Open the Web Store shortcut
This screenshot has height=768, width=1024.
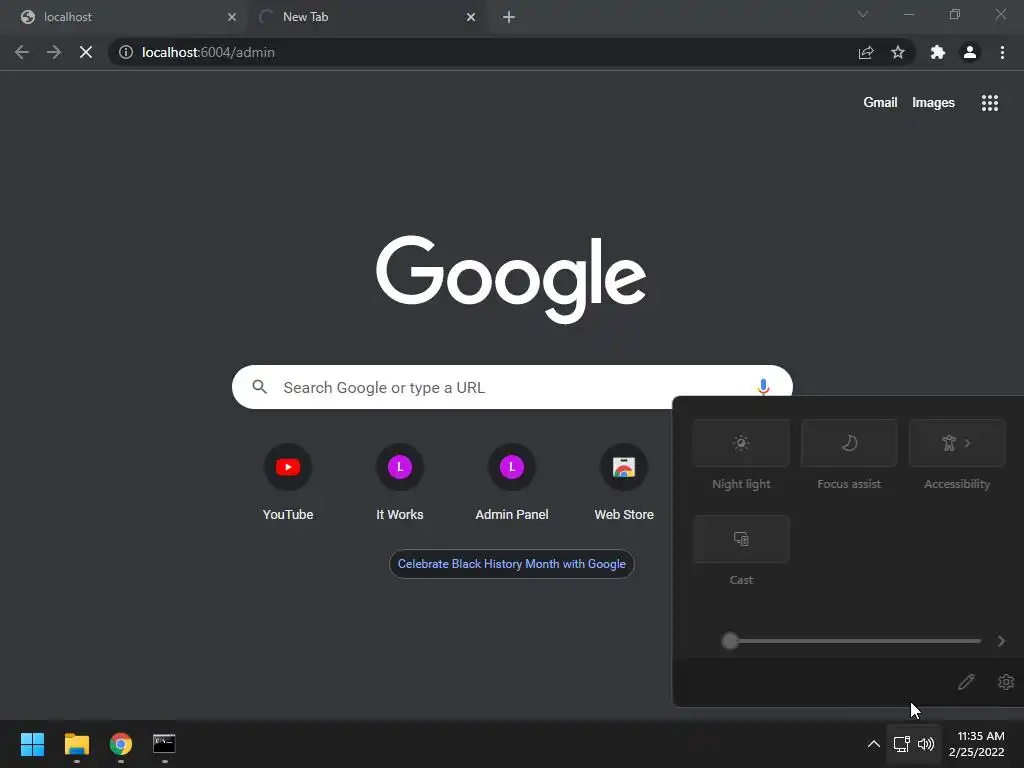pos(624,482)
